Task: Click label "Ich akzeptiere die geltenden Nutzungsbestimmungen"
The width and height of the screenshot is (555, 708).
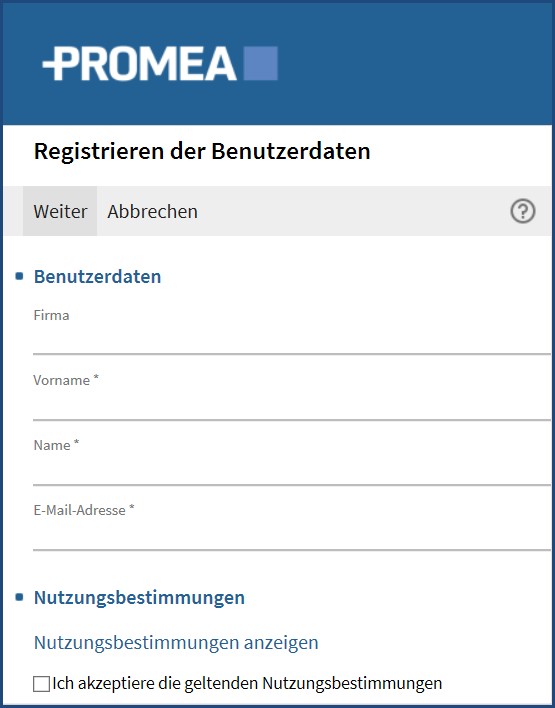Action: (x=247, y=683)
